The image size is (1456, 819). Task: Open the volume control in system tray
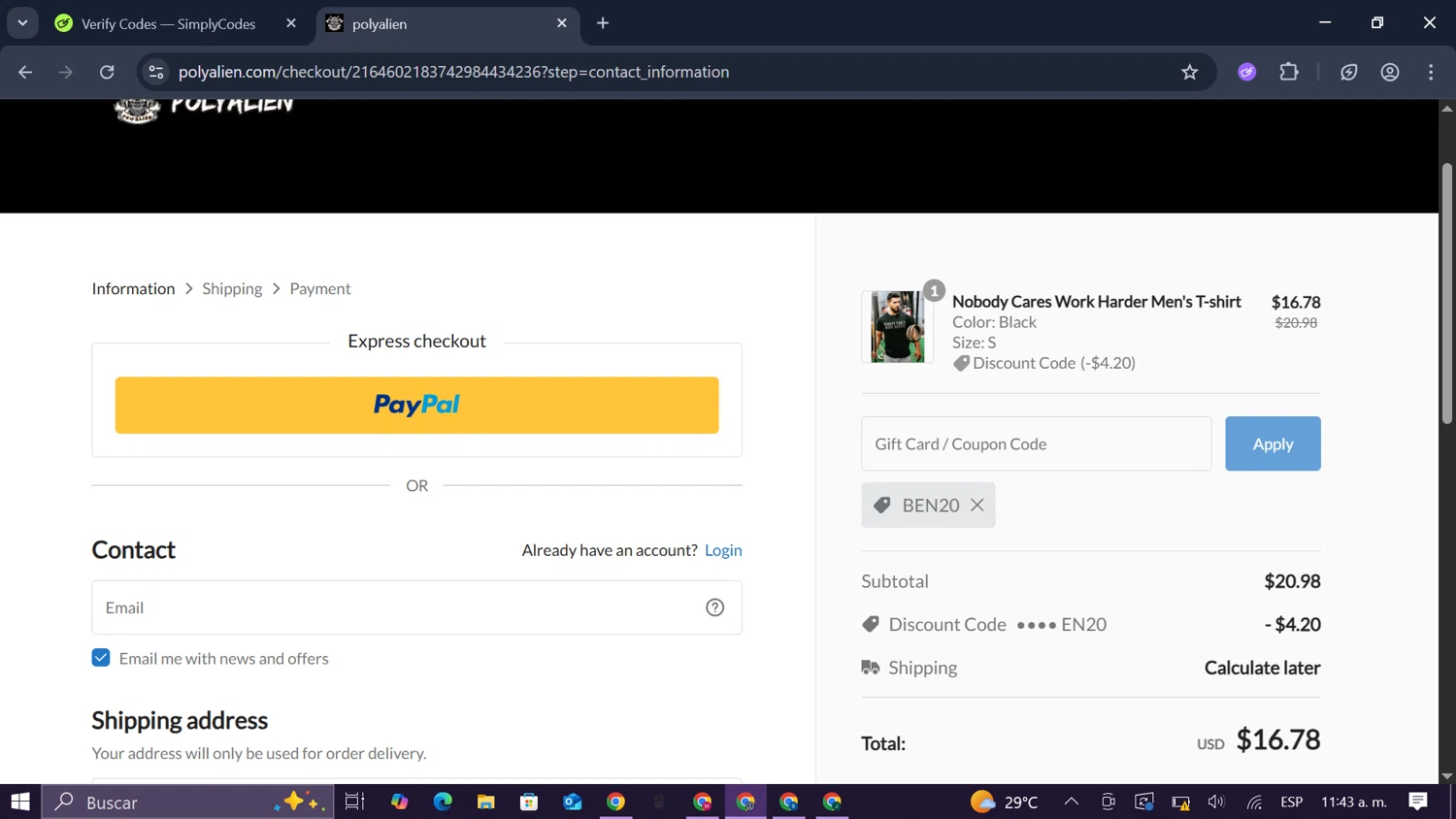click(x=1216, y=802)
